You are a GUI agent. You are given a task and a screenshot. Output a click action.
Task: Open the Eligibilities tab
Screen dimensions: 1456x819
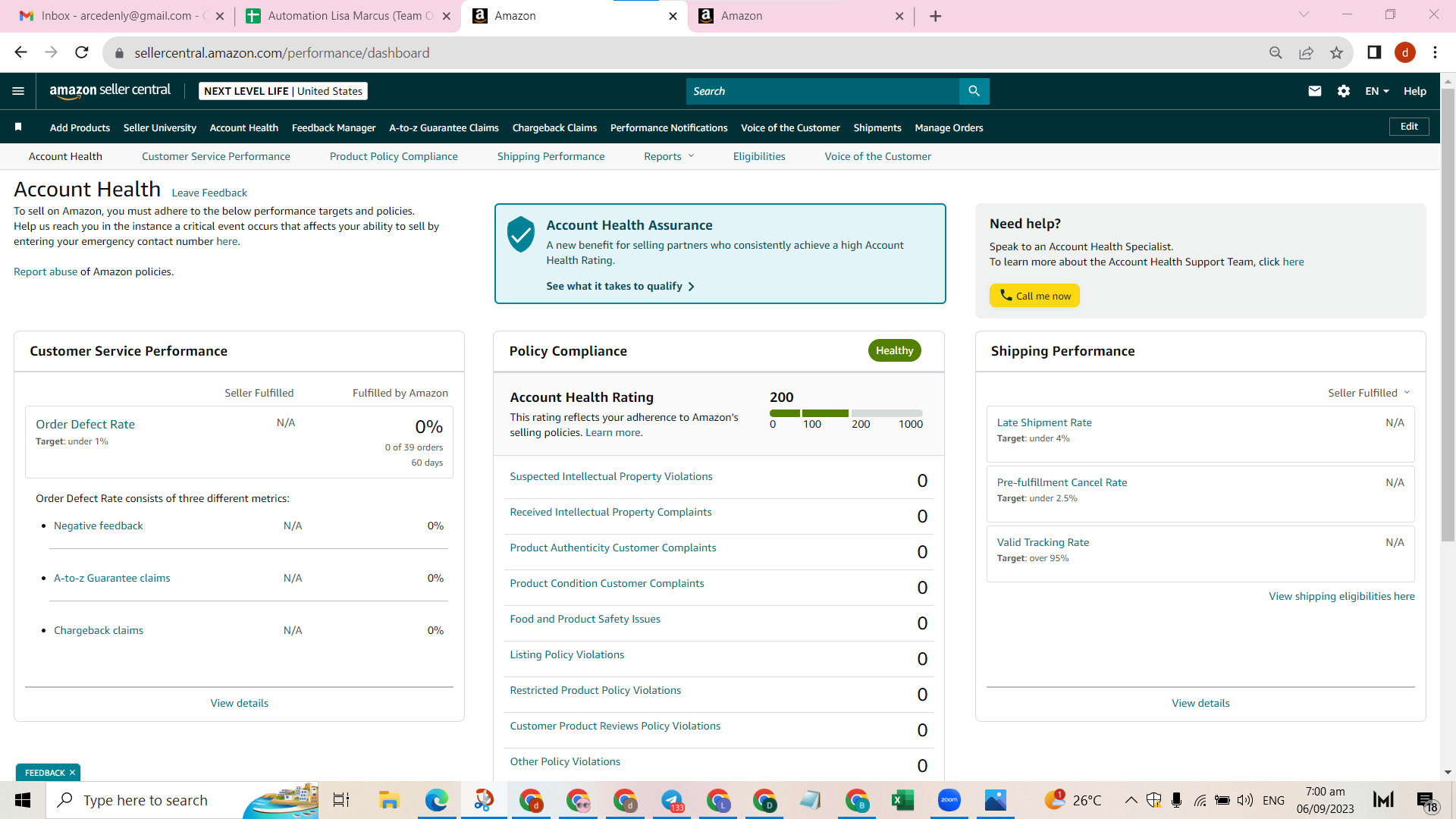pyautogui.click(x=759, y=156)
